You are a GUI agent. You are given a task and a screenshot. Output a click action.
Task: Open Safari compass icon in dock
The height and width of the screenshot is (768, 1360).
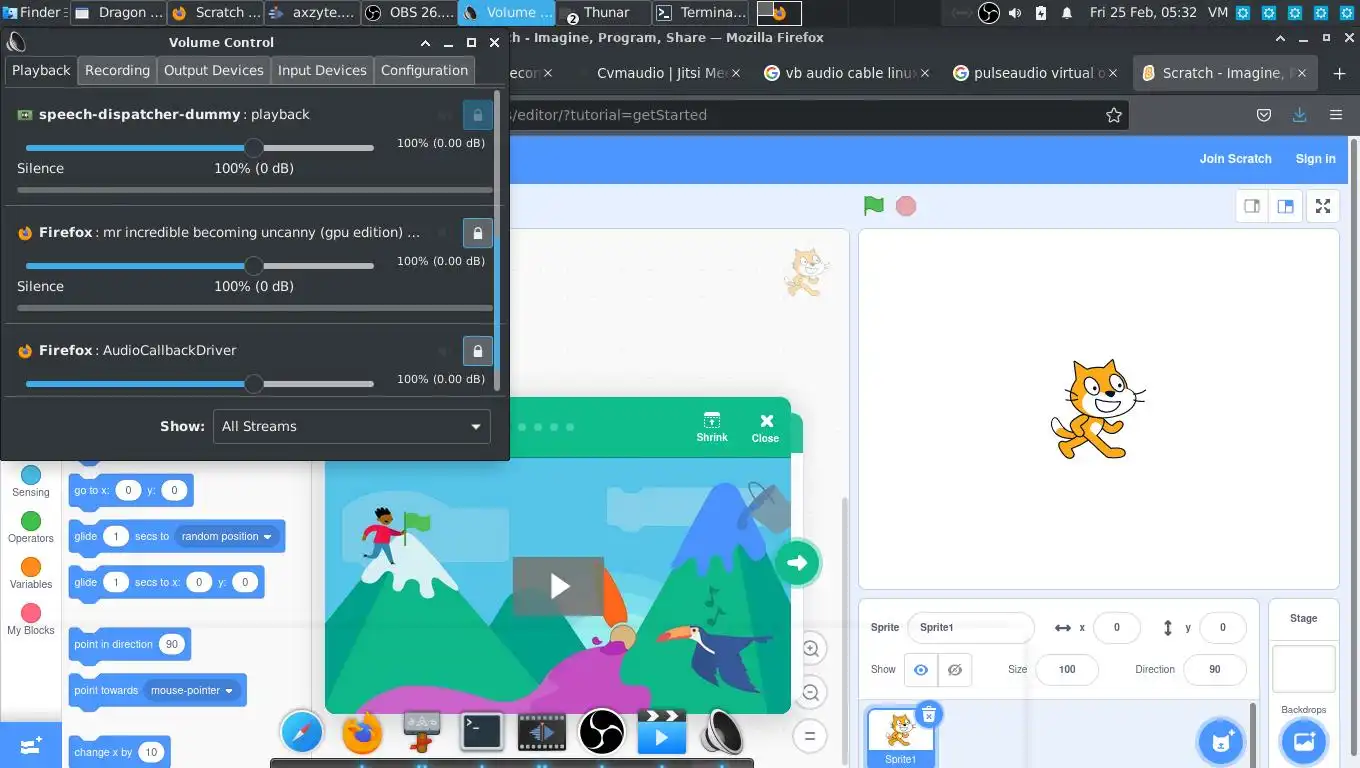coord(302,733)
